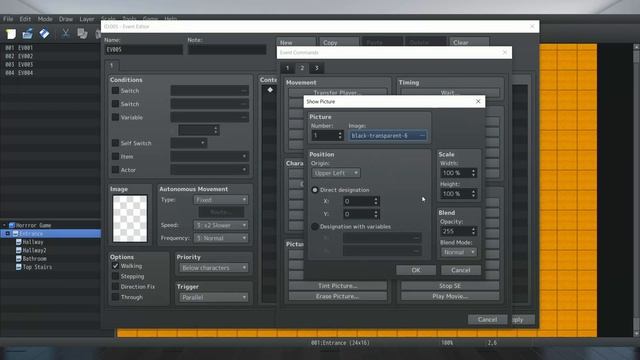Click Erase Picture command button
Screen dimensions: 640x360
(x=338, y=296)
